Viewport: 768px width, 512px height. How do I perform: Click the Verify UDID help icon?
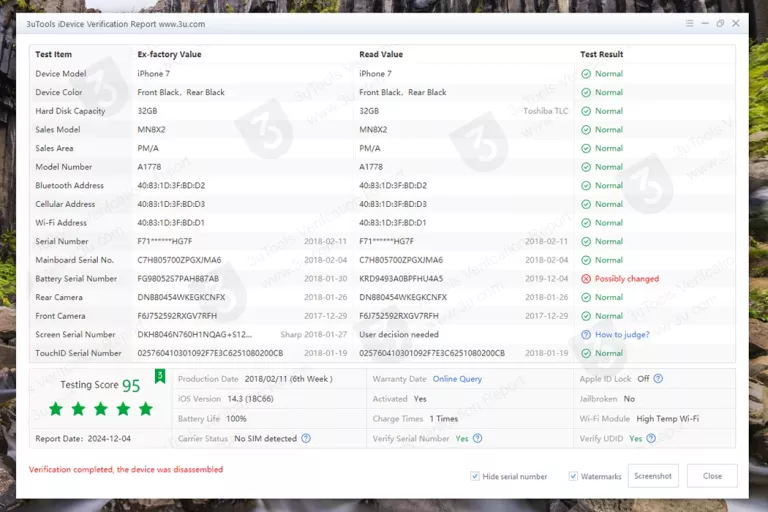[651, 439]
